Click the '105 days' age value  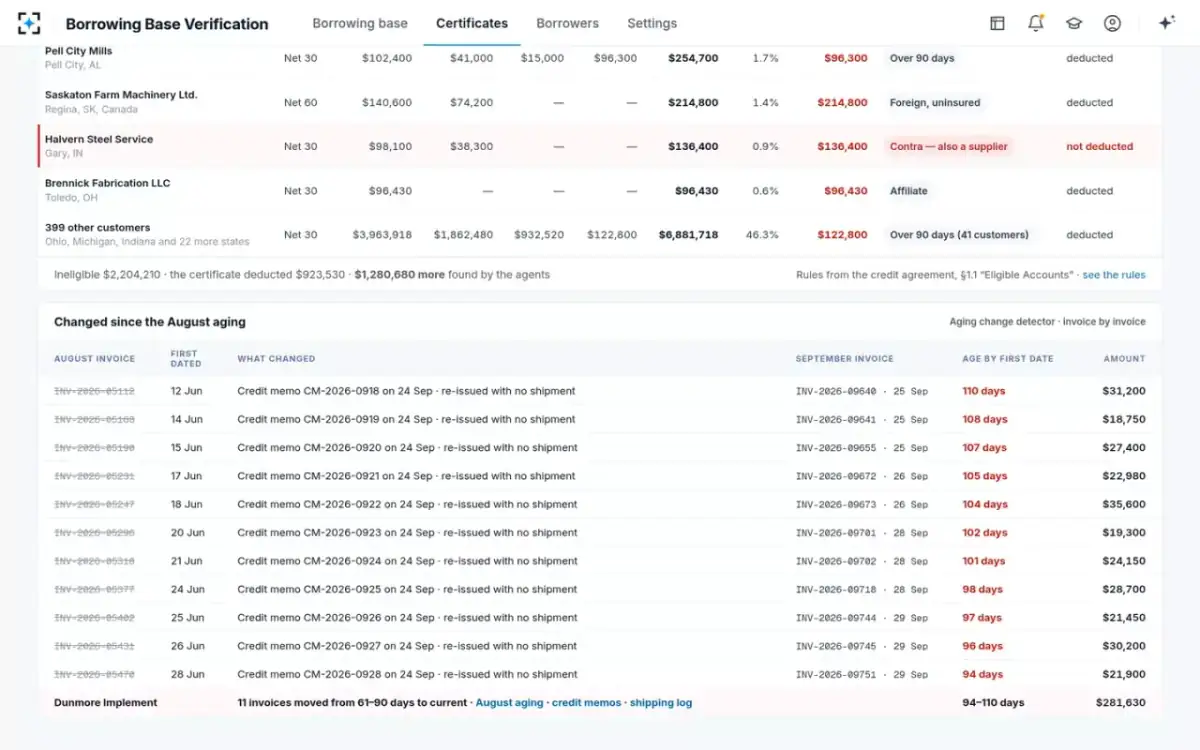pyautogui.click(x=985, y=476)
